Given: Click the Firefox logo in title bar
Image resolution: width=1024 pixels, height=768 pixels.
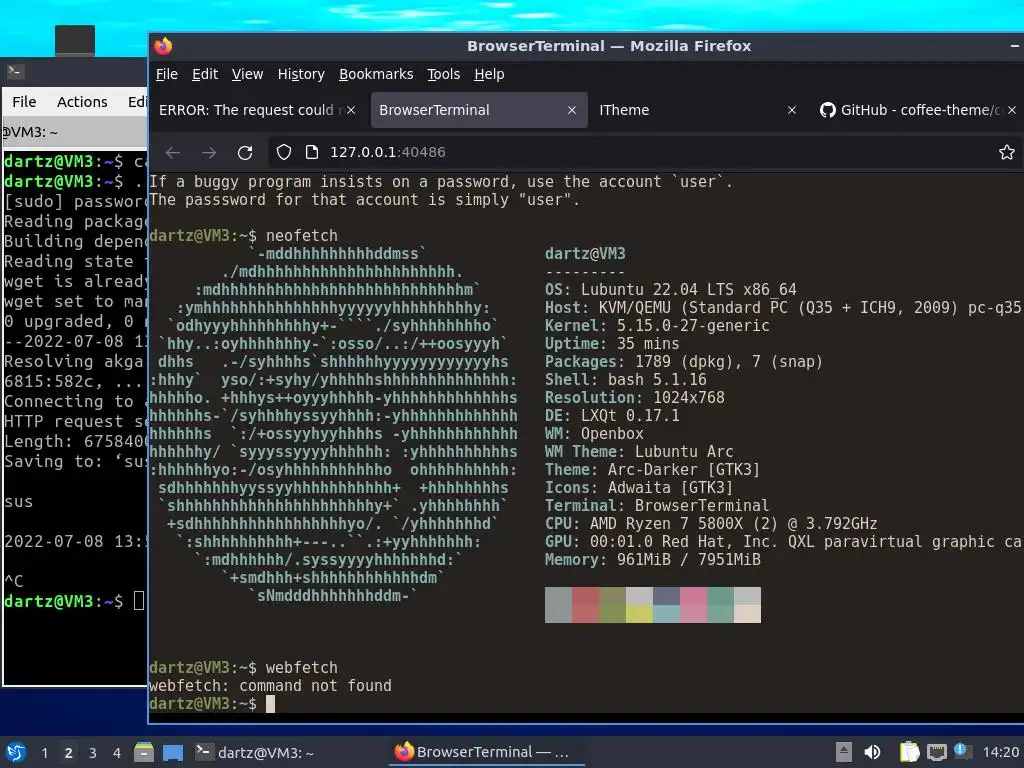Looking at the screenshot, I should point(163,46).
